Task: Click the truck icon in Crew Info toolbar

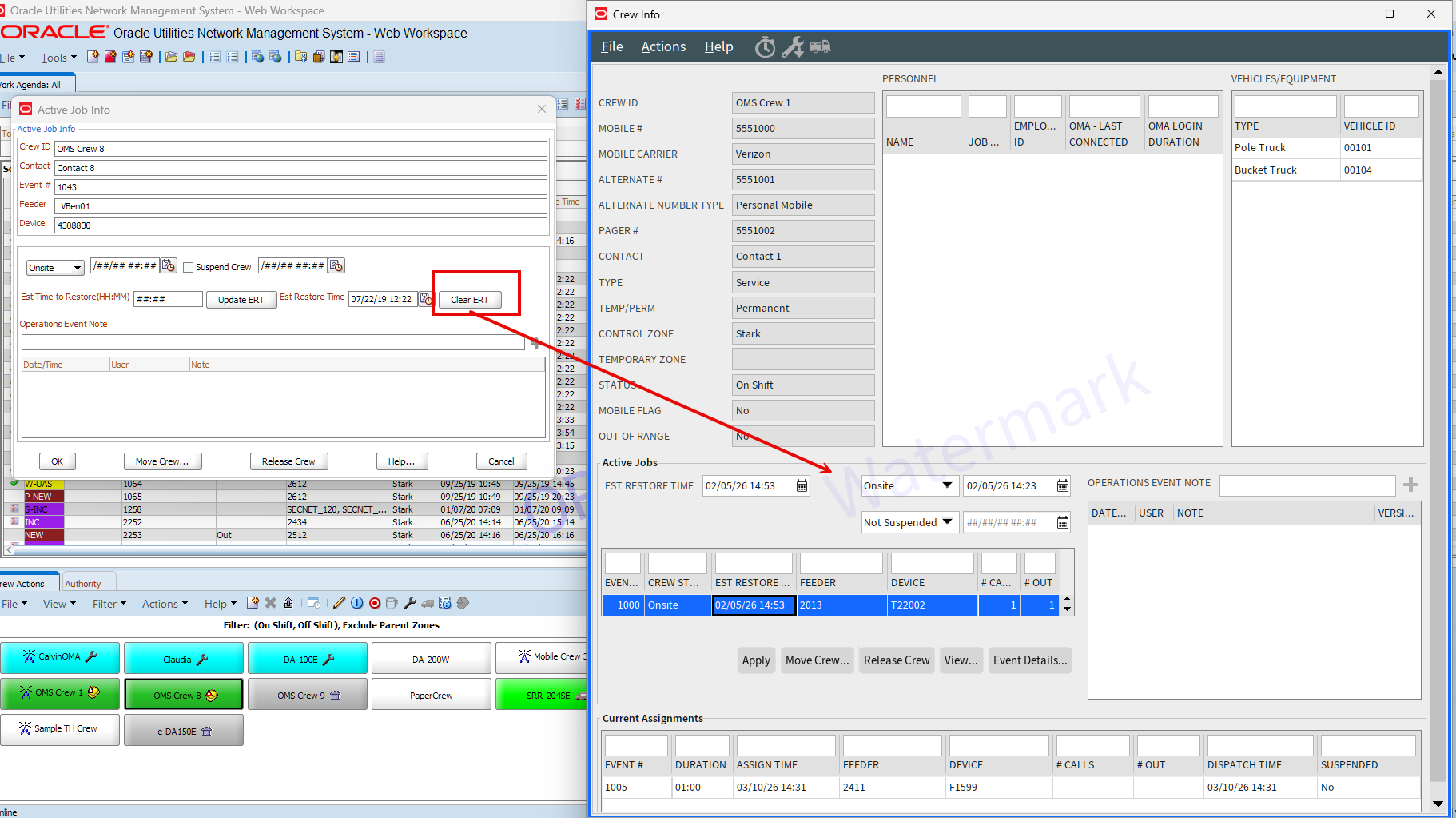Action: pos(820,47)
